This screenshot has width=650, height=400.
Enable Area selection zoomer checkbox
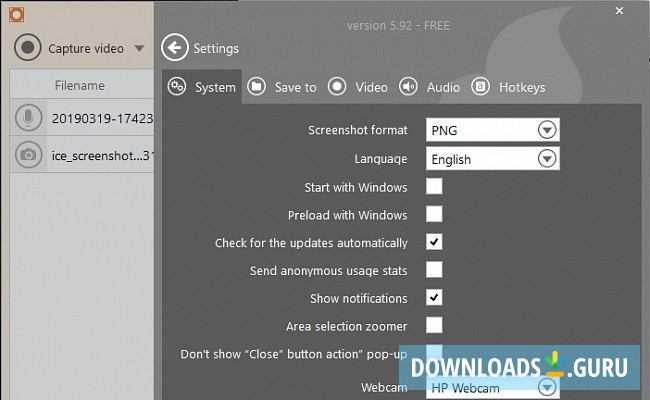pos(434,325)
